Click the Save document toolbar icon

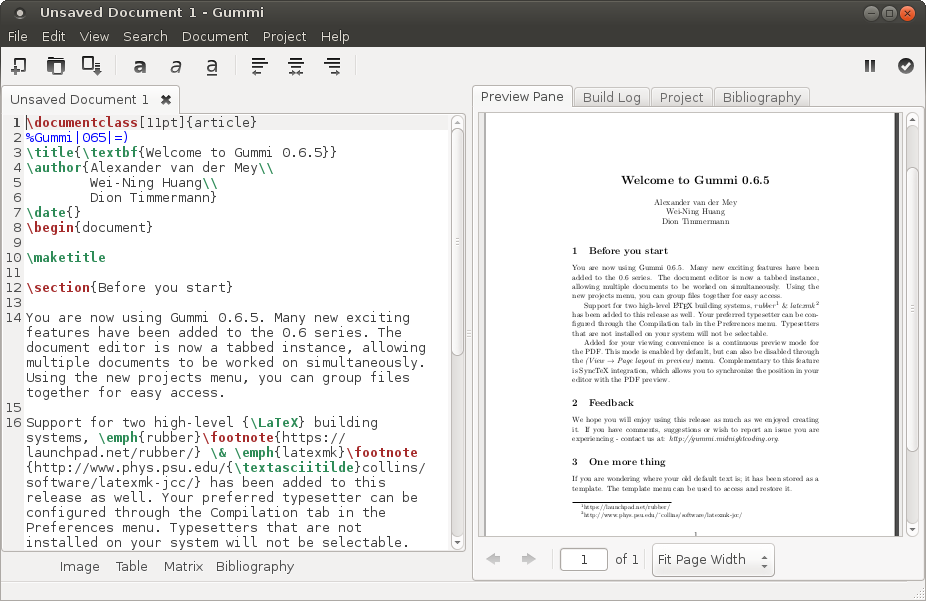(x=92, y=66)
